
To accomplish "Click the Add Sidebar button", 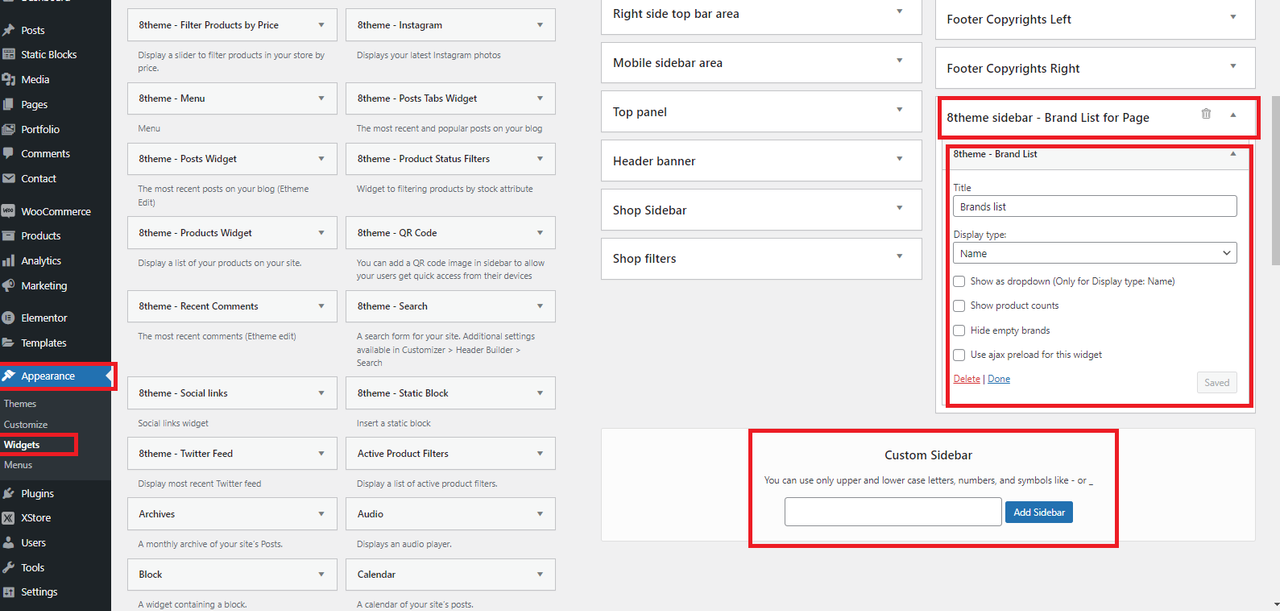I will (1039, 512).
